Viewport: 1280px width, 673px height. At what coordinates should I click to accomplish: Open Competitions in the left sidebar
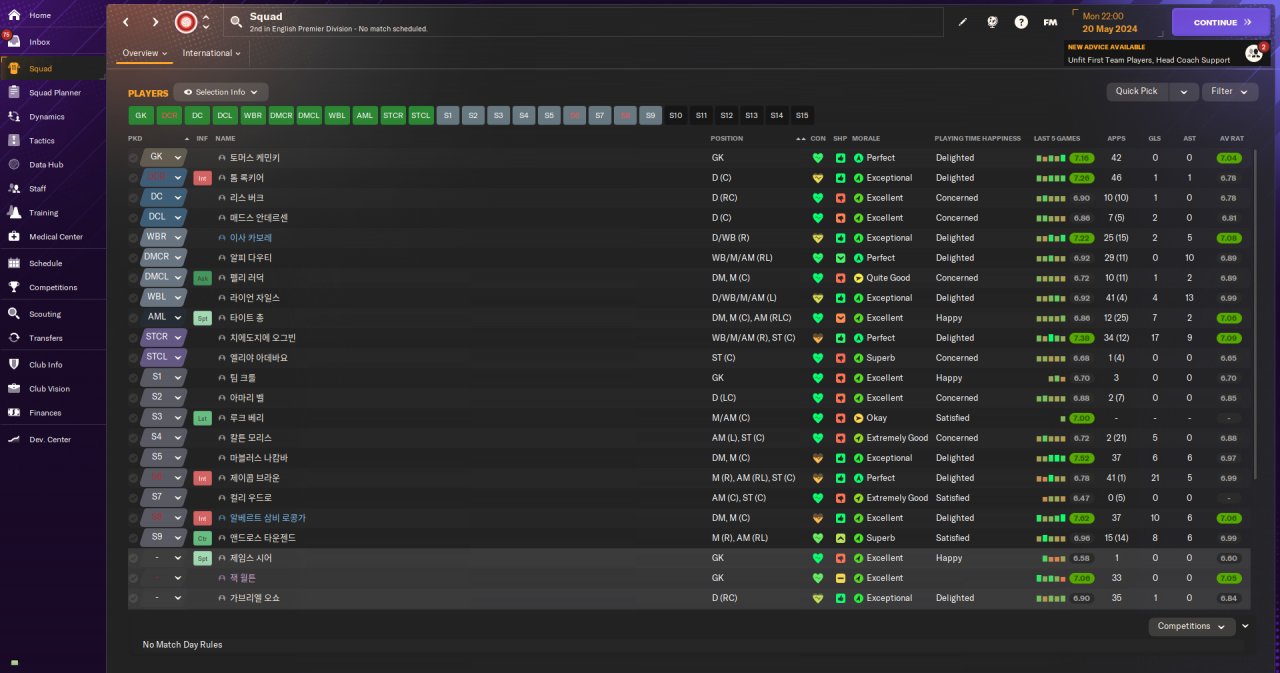coord(52,288)
